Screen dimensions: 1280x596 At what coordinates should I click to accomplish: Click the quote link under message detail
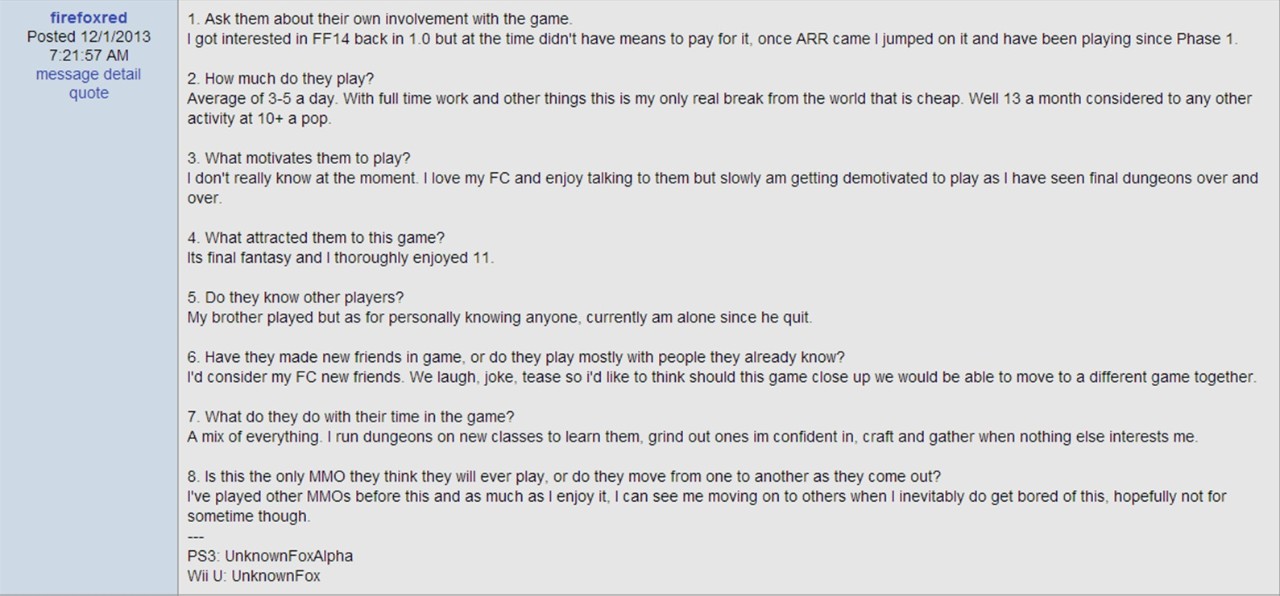[88, 93]
